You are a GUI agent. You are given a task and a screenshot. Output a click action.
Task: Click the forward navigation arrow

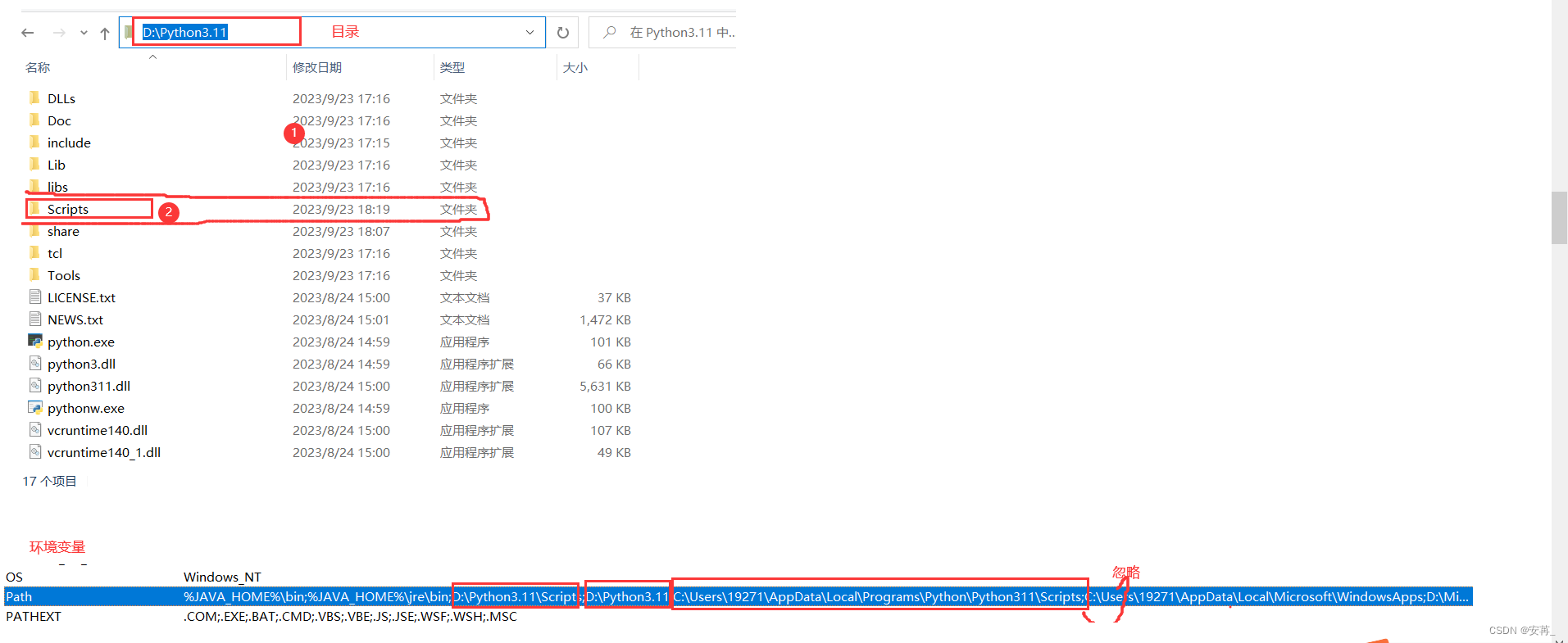coord(59,33)
